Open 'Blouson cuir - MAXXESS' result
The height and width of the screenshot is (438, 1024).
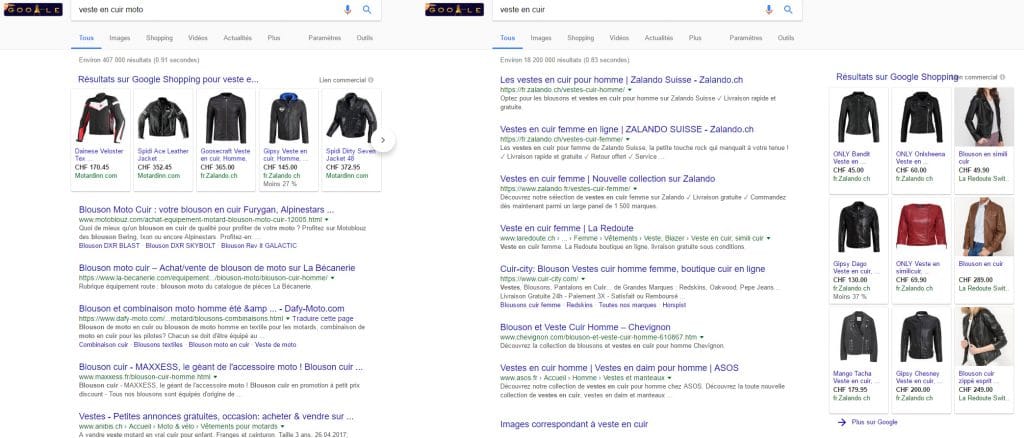221,367
